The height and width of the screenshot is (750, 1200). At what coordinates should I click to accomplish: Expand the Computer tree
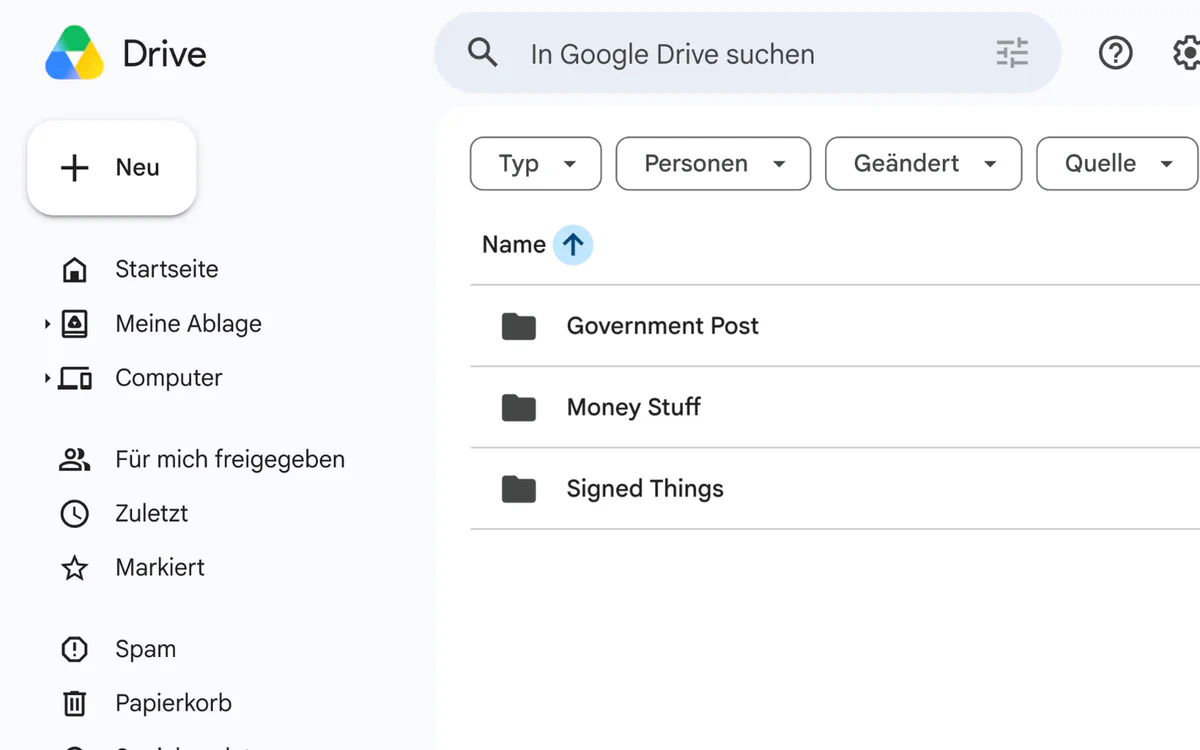(47, 378)
